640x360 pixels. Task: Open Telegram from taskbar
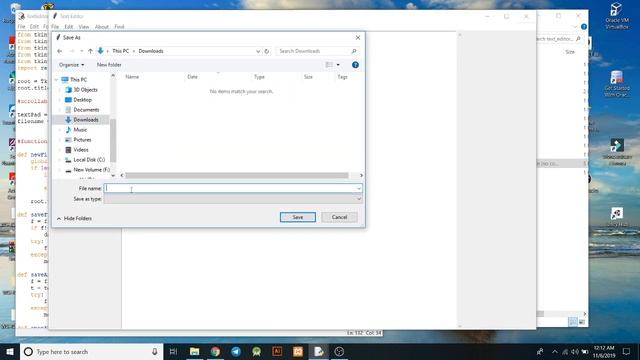click(236, 351)
